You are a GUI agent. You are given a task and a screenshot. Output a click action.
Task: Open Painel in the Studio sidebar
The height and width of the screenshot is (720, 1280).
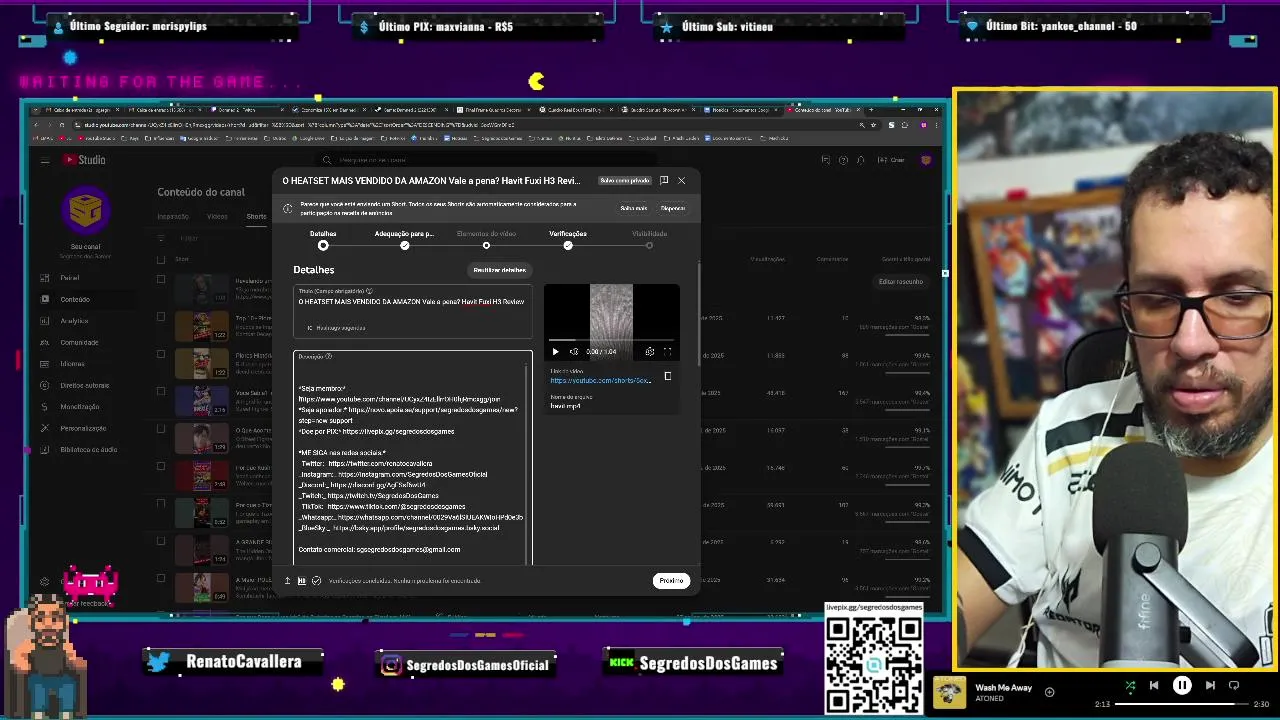coord(69,278)
